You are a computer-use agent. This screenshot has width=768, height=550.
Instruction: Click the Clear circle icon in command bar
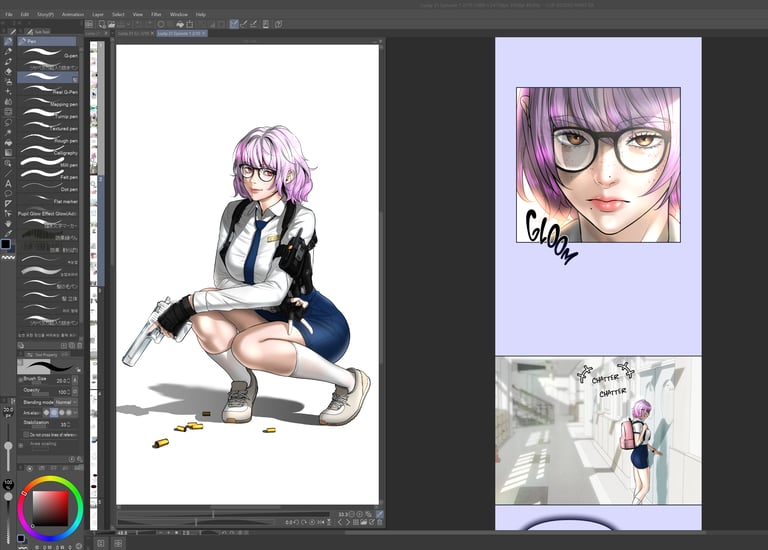pyautogui.click(x=161, y=24)
